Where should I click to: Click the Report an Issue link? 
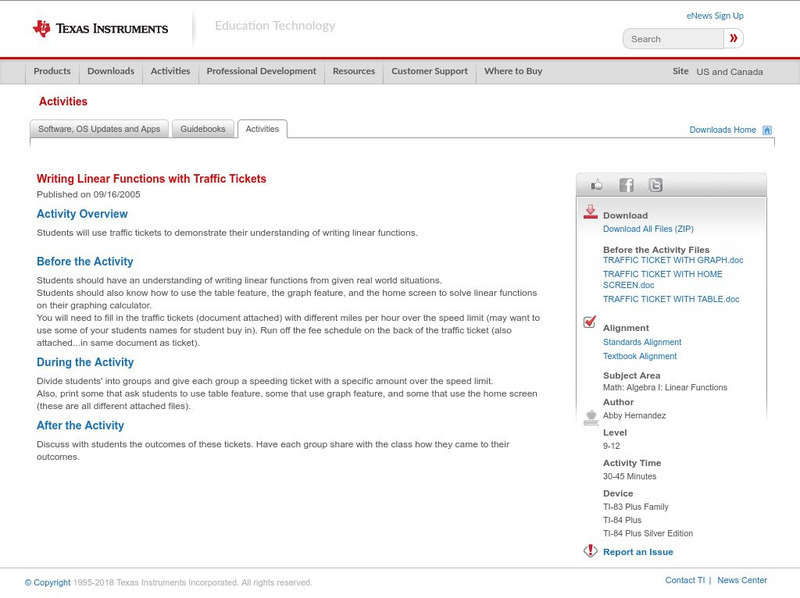638,552
